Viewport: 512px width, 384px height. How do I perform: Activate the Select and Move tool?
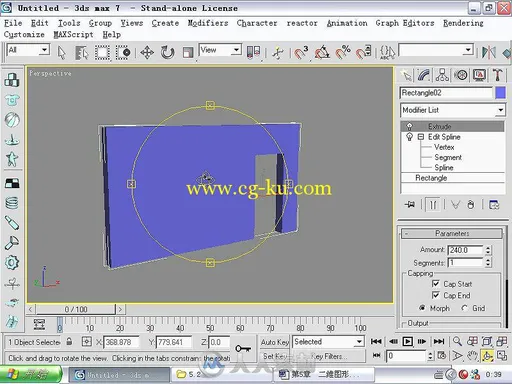point(147,53)
